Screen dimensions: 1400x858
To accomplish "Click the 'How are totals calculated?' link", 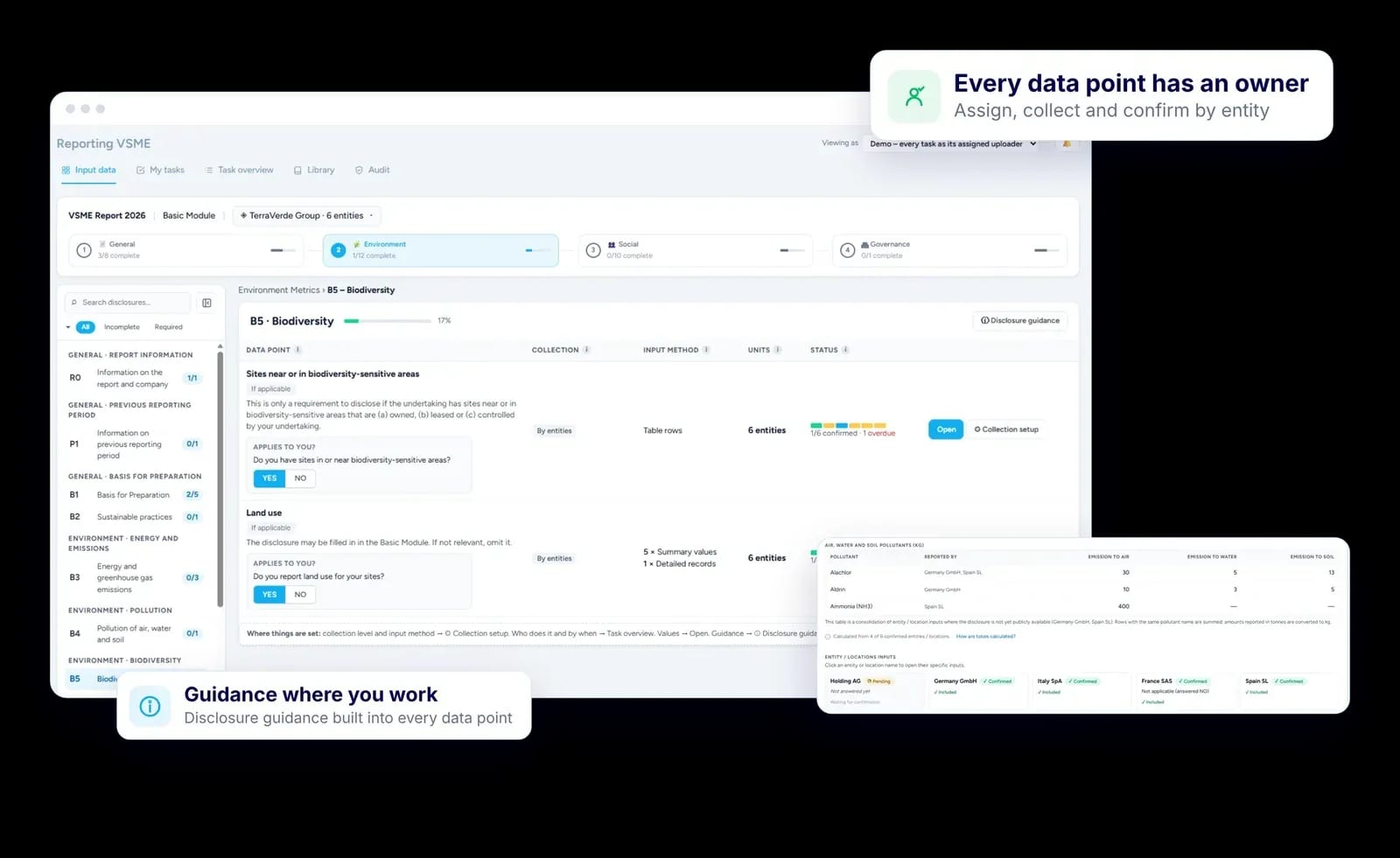I will pyautogui.click(x=986, y=637).
